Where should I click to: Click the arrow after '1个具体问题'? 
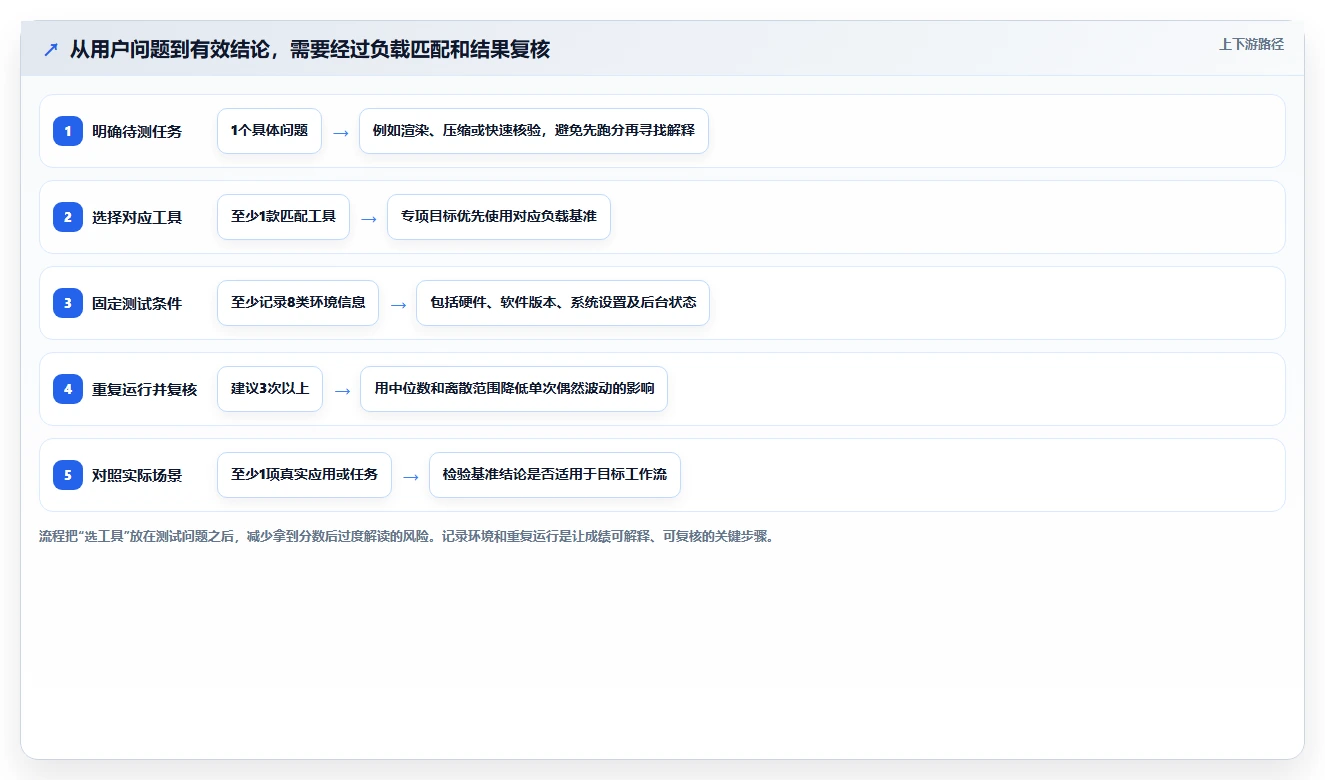click(341, 132)
